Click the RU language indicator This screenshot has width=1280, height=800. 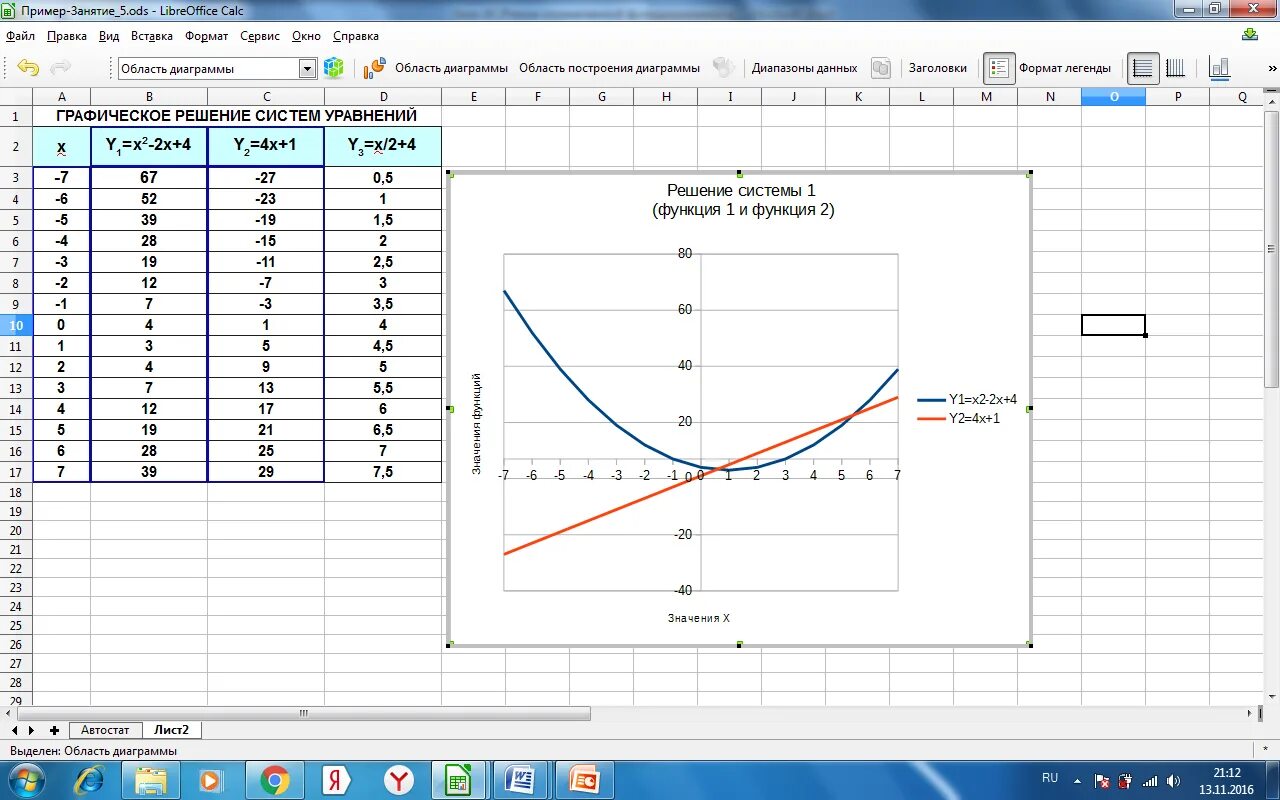1050,777
